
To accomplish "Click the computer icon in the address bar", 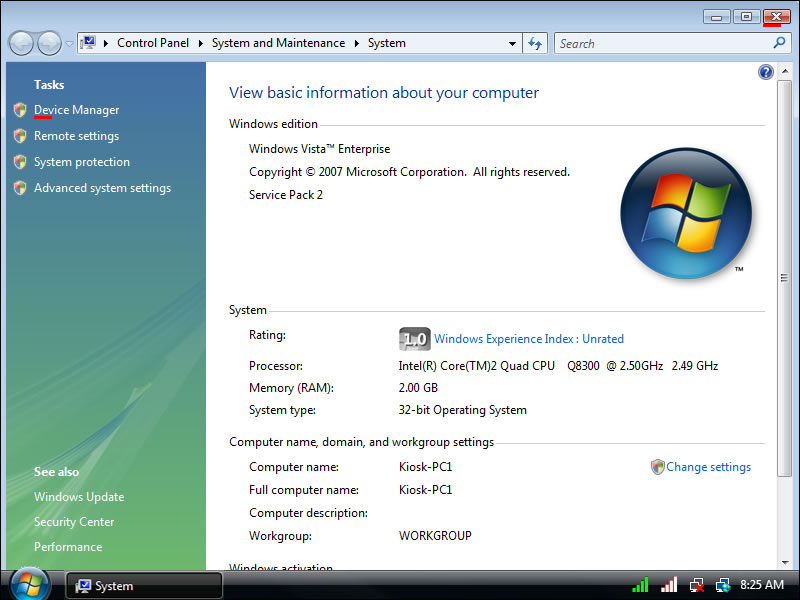I will pos(89,43).
